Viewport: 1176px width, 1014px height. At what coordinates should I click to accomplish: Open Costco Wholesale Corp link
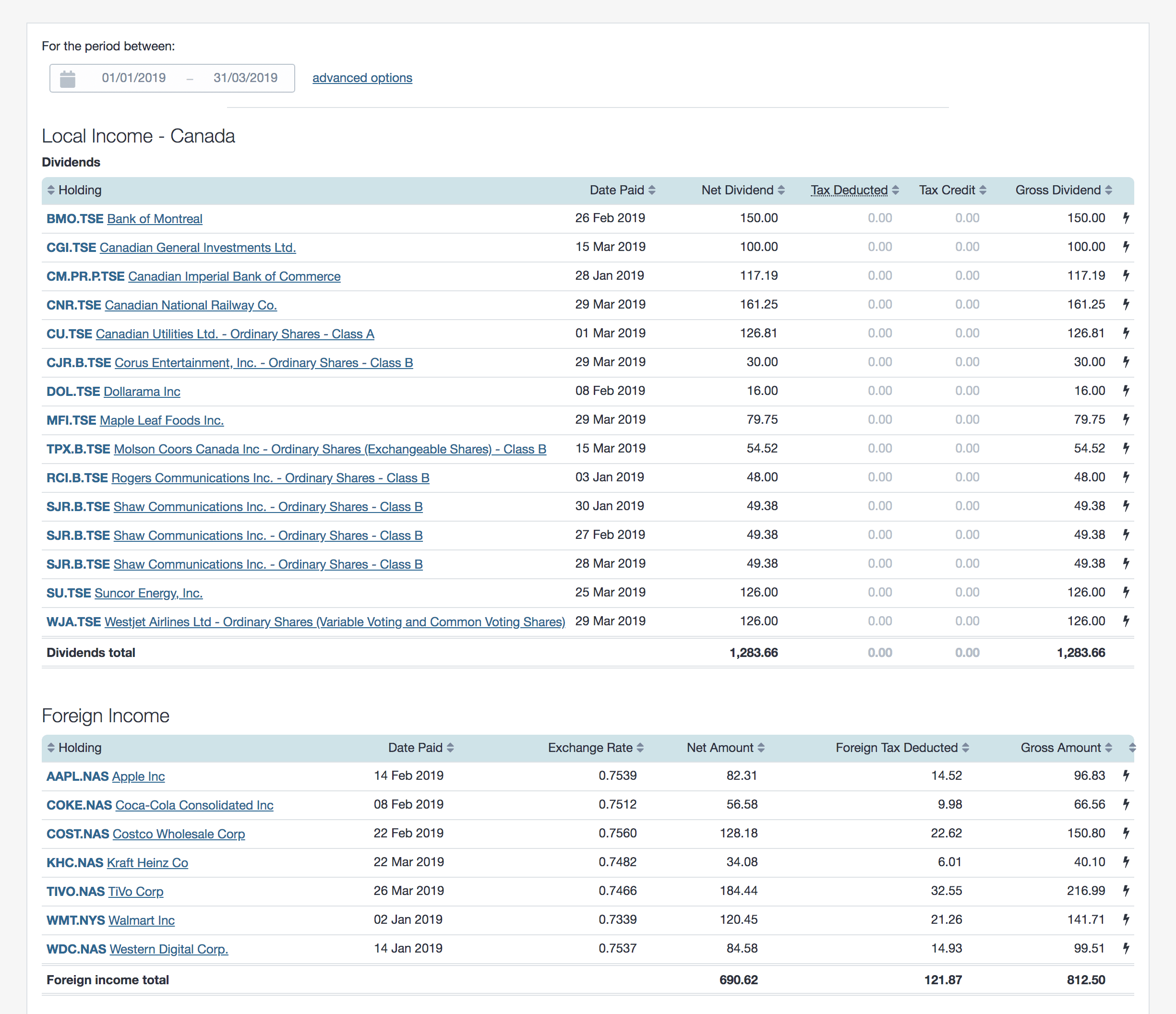(179, 834)
